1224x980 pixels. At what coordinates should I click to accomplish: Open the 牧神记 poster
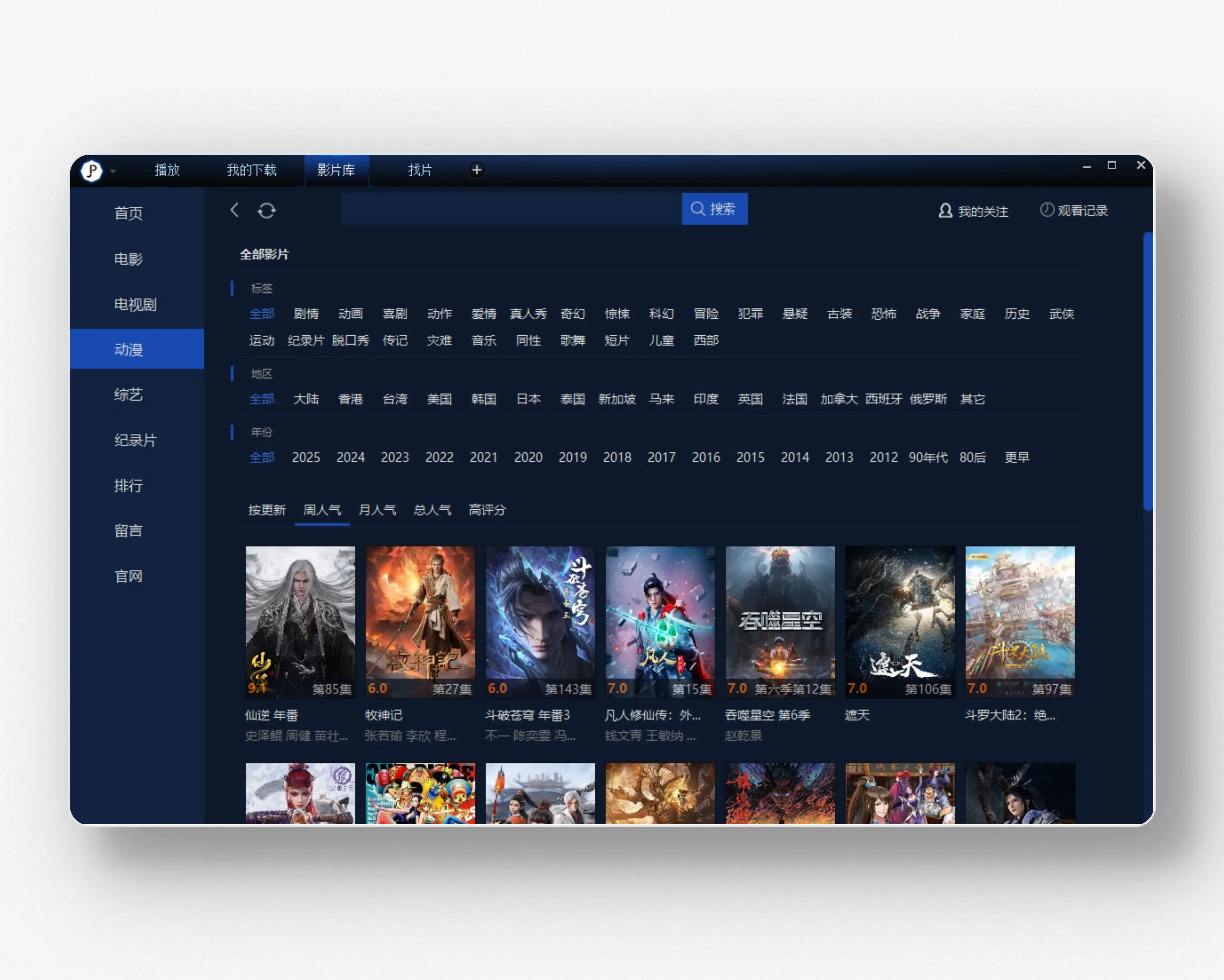pos(420,622)
